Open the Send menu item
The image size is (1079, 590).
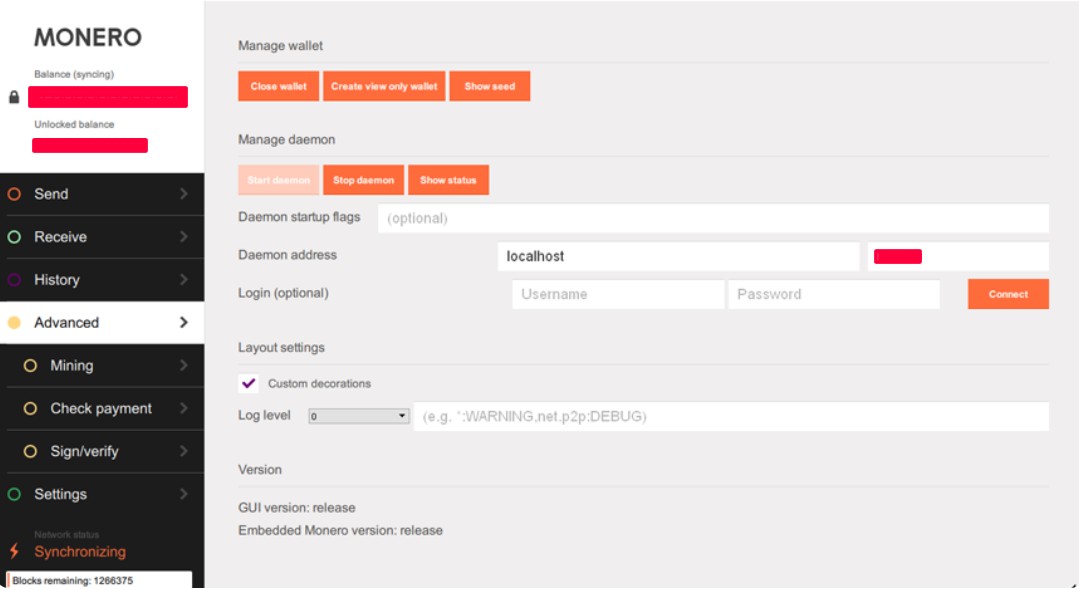pos(102,194)
